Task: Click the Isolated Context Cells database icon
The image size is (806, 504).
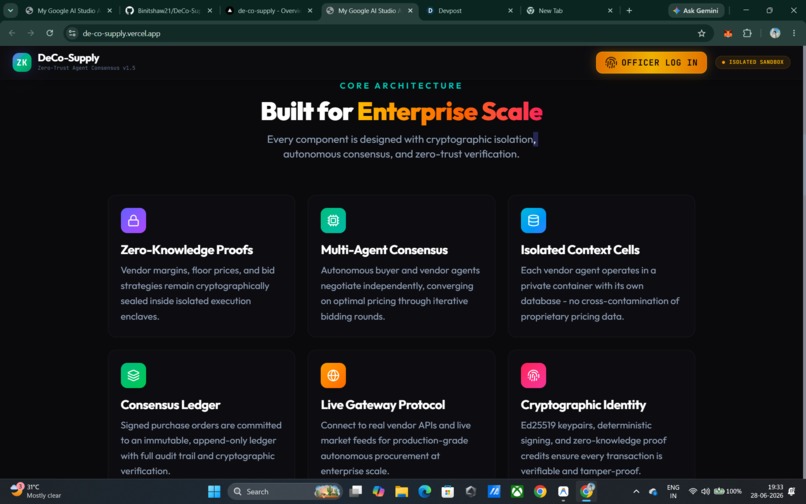Action: [533, 221]
